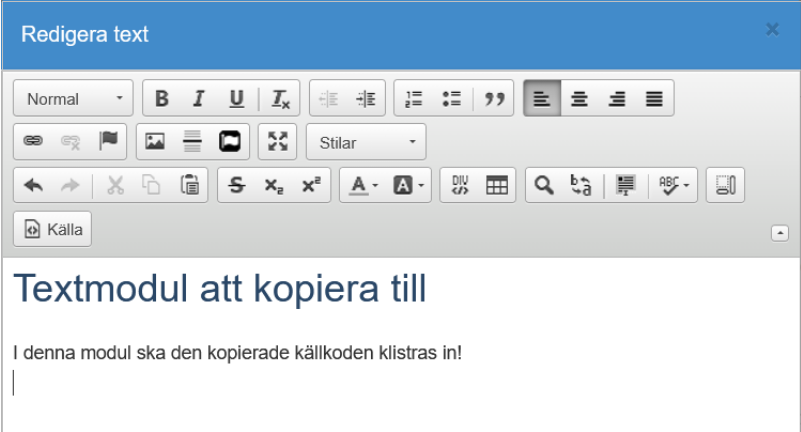This screenshot has width=801, height=432.
Task: Insert a link with the chain icon
Action: [x=32, y=142]
